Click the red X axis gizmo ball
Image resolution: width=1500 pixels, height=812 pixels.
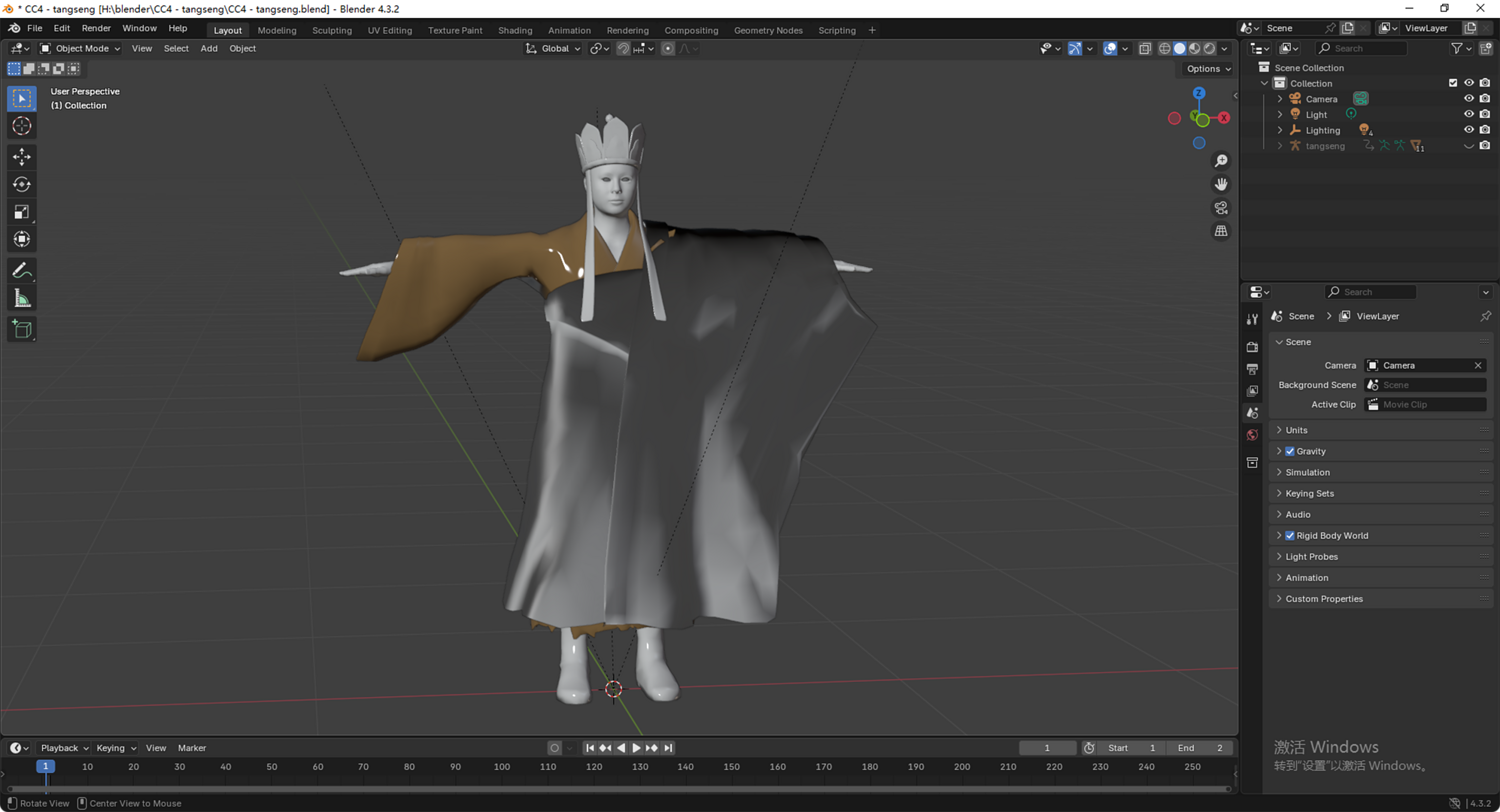[x=1223, y=118]
